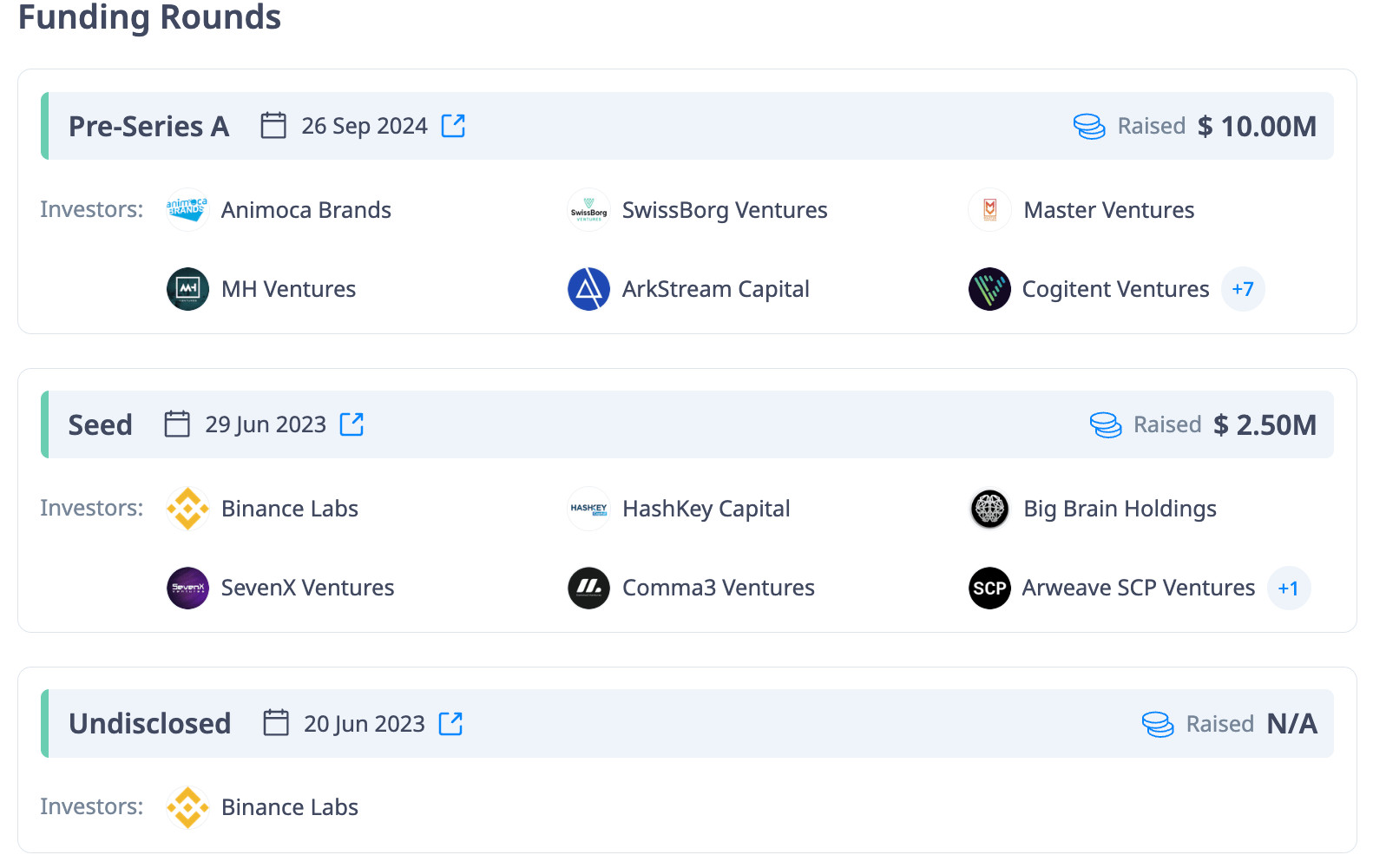Select Binance Labs in the Undisclosed round
1373x868 pixels.
289,807
